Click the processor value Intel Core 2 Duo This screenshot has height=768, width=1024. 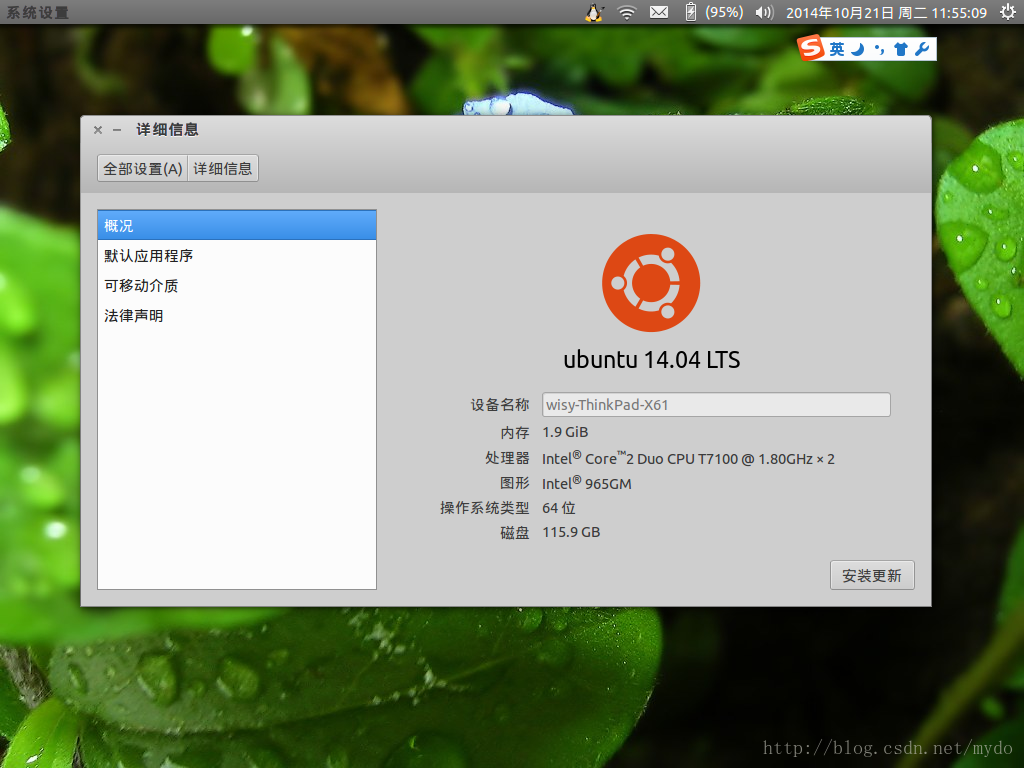point(688,458)
